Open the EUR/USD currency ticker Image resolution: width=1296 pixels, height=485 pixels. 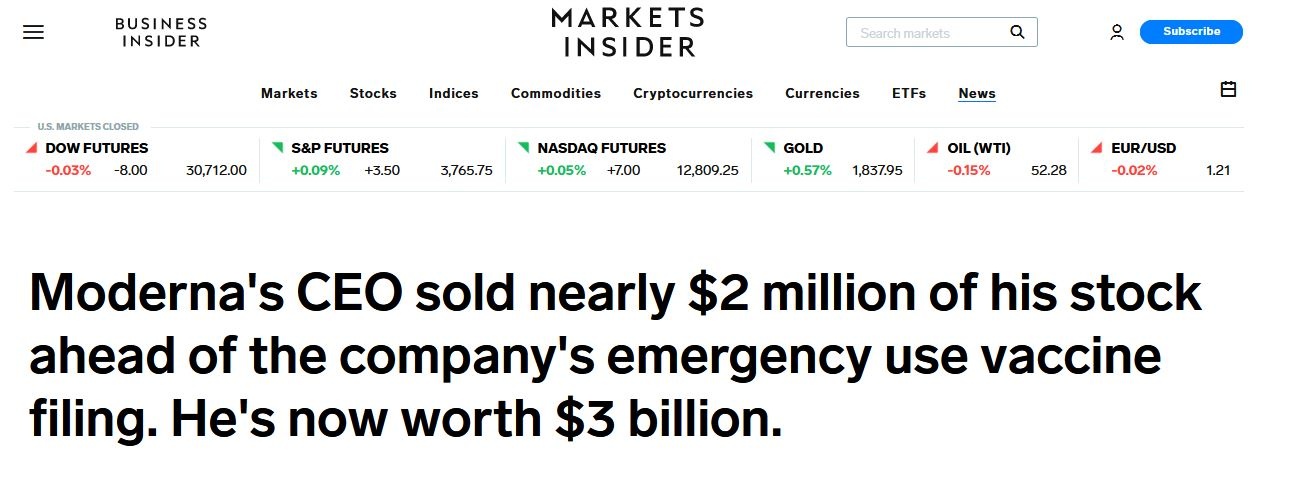click(1143, 148)
